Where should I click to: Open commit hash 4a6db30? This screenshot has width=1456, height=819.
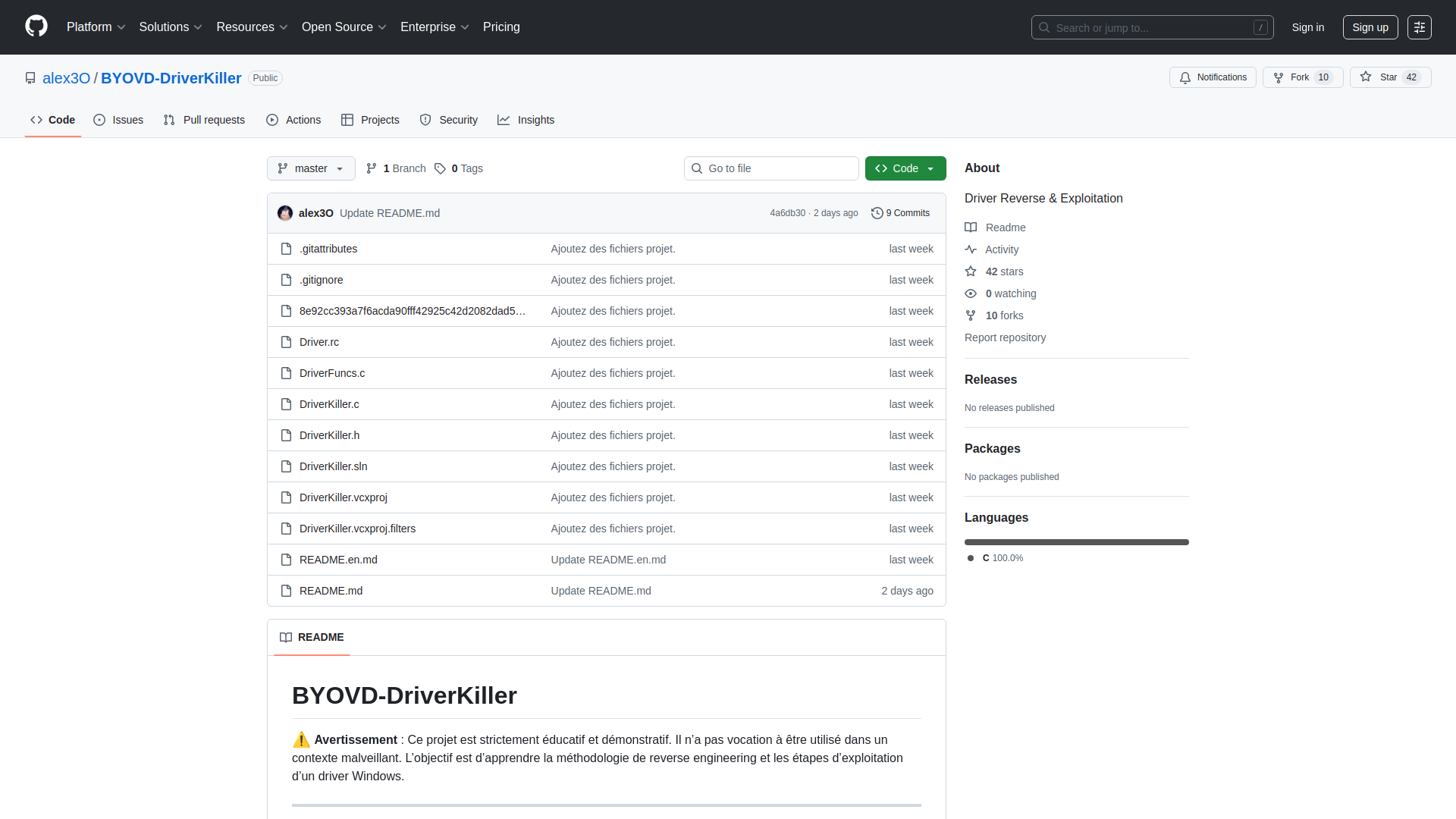(787, 213)
